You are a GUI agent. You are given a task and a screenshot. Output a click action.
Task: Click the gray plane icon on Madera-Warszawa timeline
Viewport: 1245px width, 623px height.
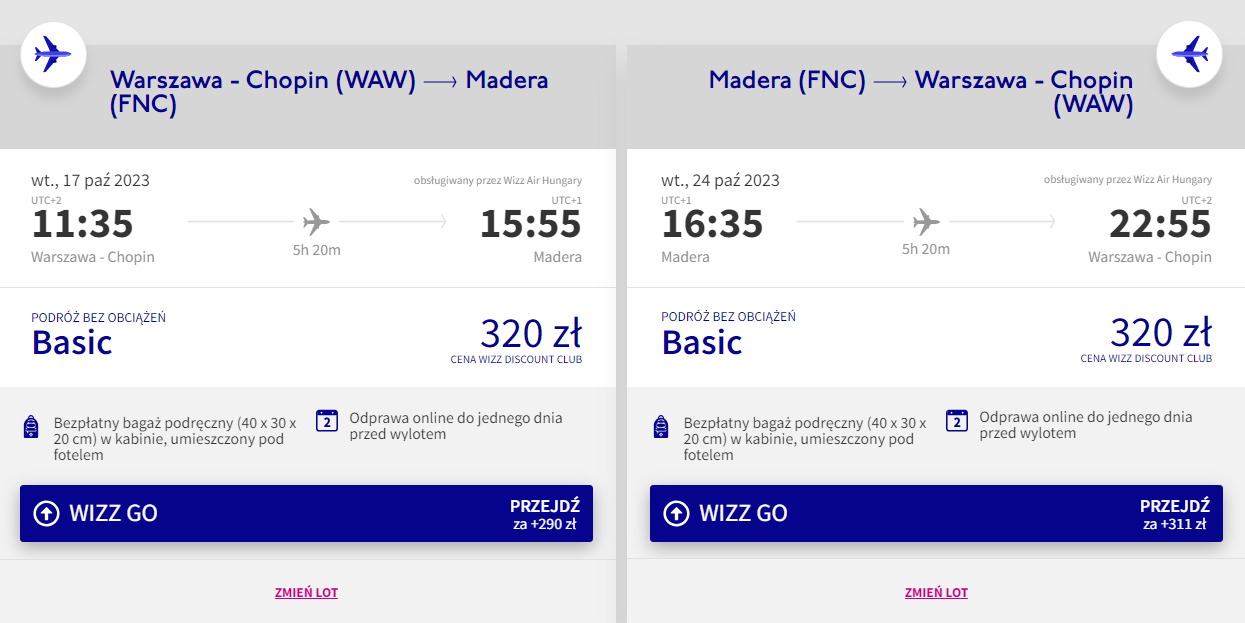point(926,220)
